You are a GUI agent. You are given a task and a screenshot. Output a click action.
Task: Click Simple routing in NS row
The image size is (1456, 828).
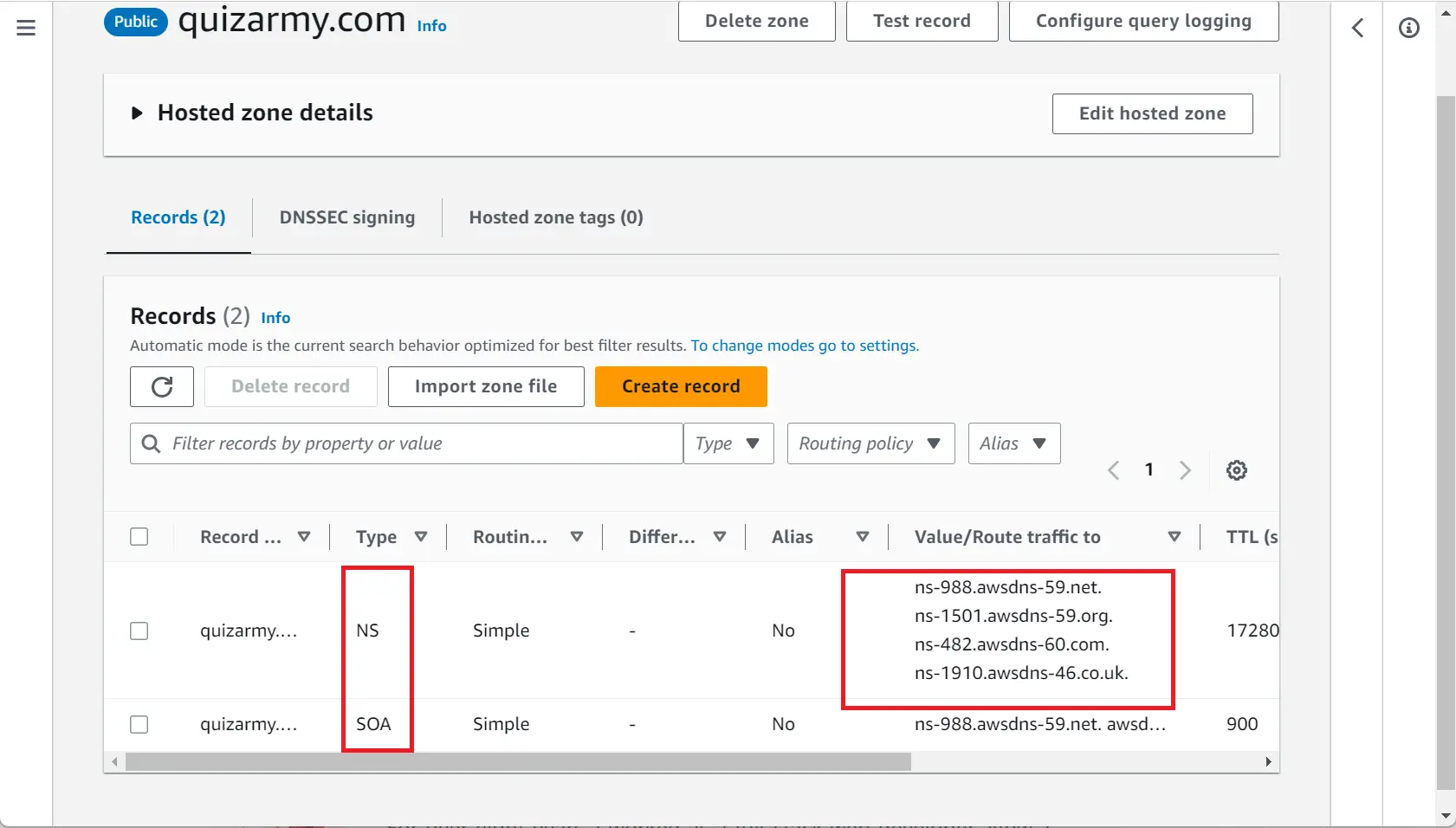[501, 631]
